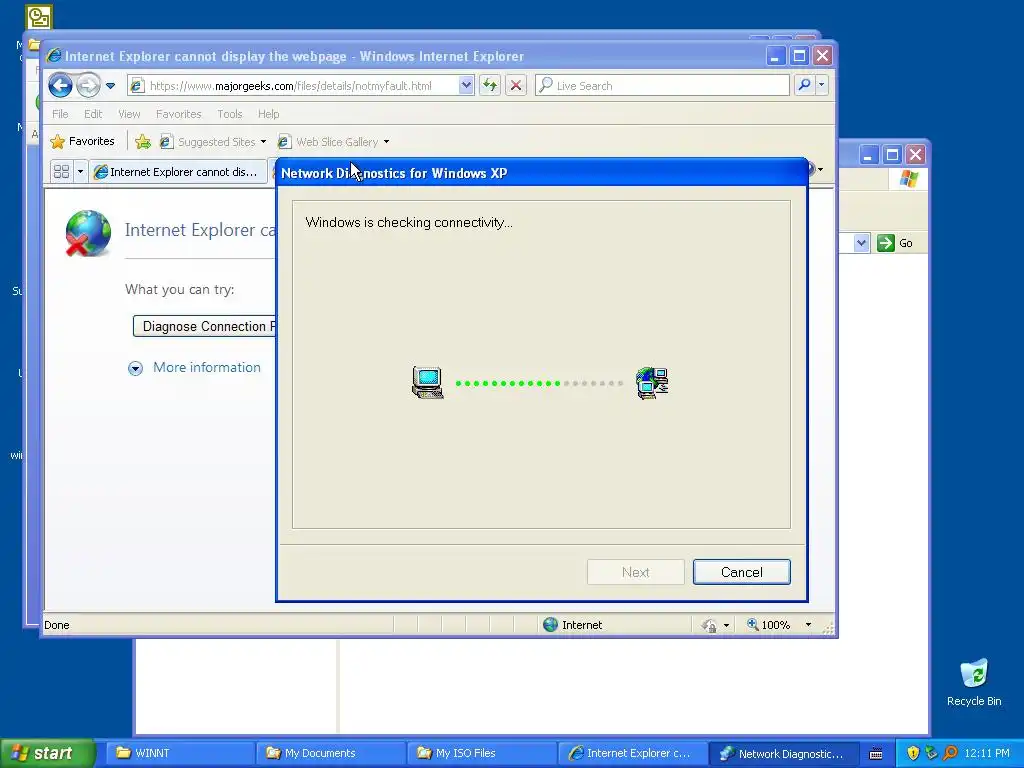Switch to WINNT taskbar button

click(x=180, y=753)
